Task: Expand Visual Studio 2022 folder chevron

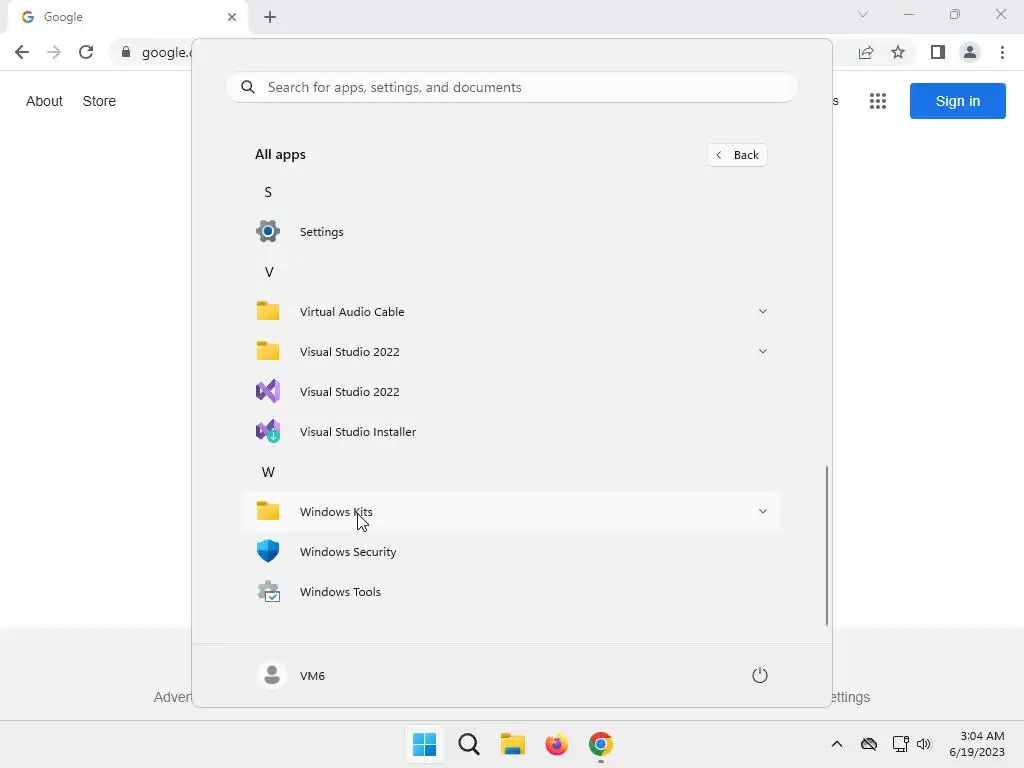Action: click(762, 351)
